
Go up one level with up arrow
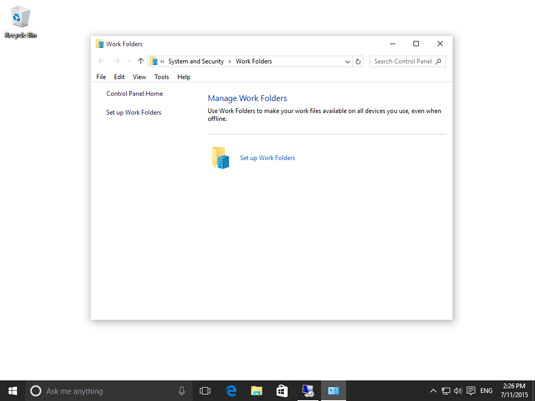[x=141, y=61]
